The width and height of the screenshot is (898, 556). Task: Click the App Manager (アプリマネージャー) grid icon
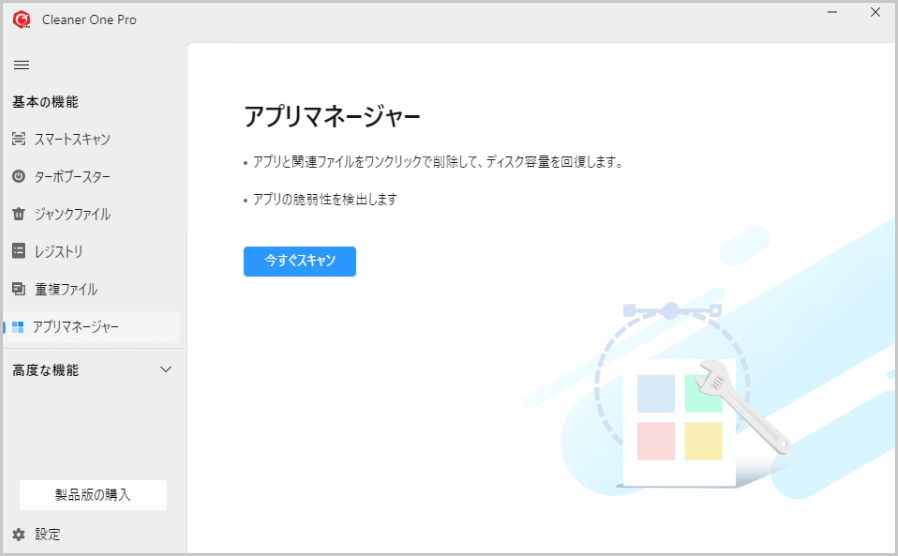(18, 327)
